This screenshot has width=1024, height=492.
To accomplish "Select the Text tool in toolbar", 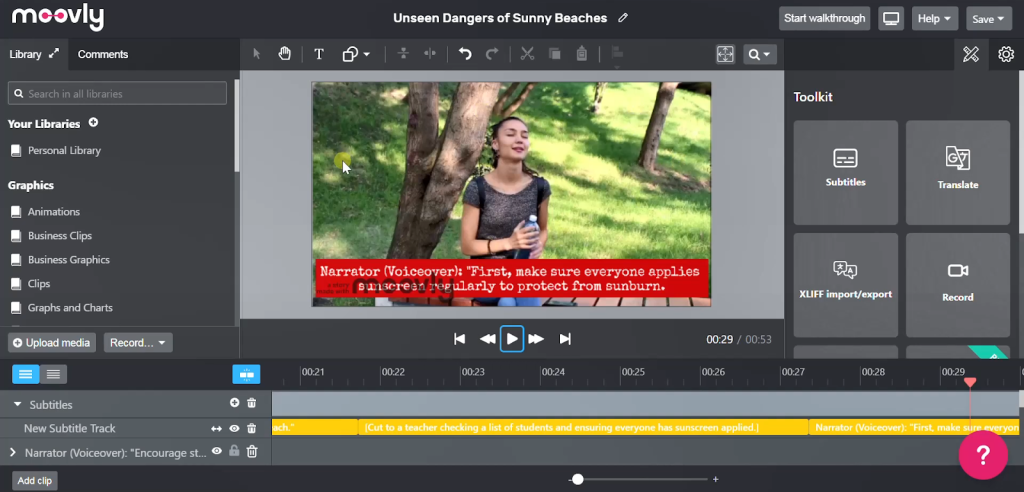I will point(319,54).
